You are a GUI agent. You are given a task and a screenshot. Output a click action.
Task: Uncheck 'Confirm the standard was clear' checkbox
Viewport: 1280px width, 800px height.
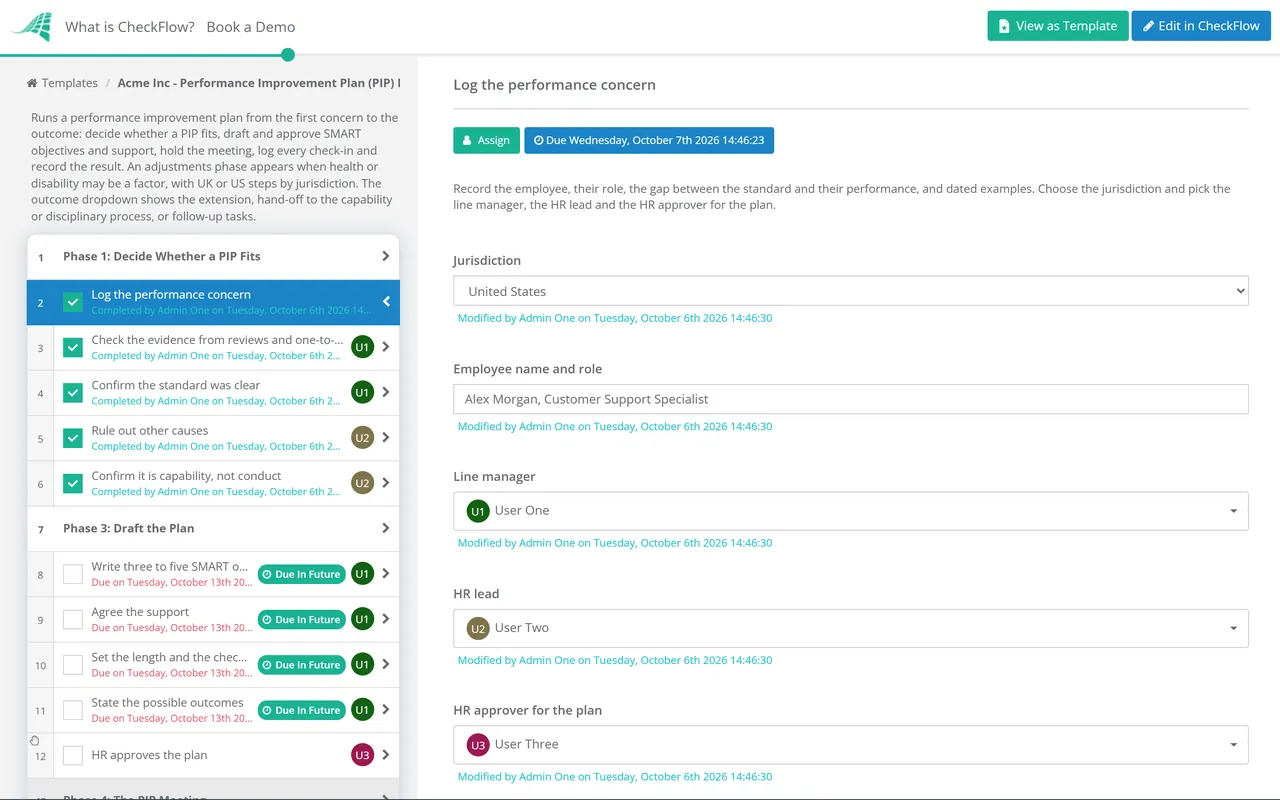click(x=73, y=393)
